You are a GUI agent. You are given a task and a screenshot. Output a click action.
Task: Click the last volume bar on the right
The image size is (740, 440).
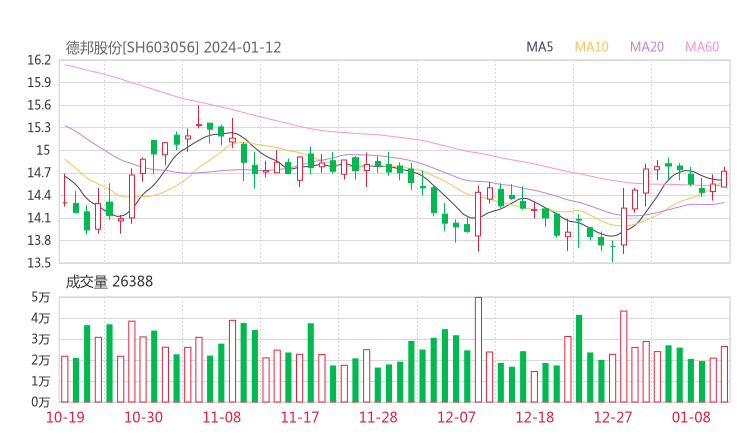point(724,374)
